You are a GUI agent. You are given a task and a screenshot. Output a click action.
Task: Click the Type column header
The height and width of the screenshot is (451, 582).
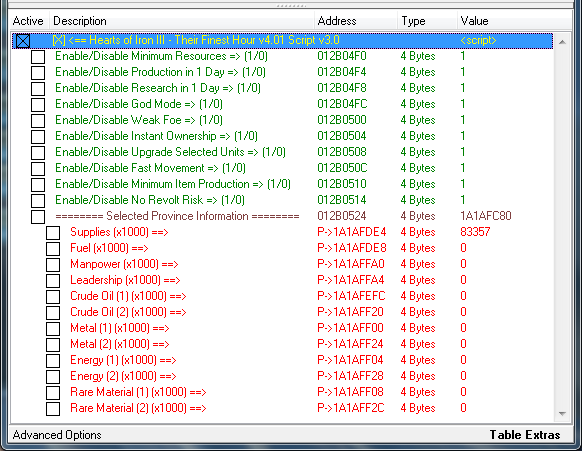427,21
